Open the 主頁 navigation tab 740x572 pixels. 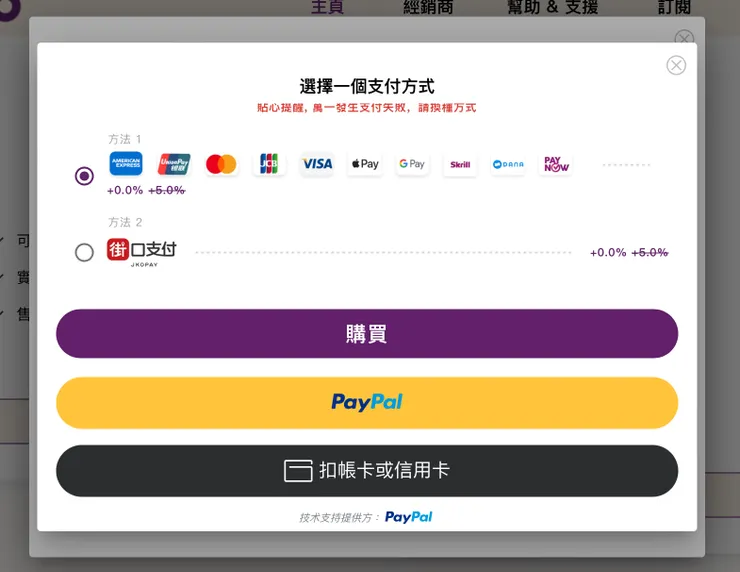click(327, 7)
